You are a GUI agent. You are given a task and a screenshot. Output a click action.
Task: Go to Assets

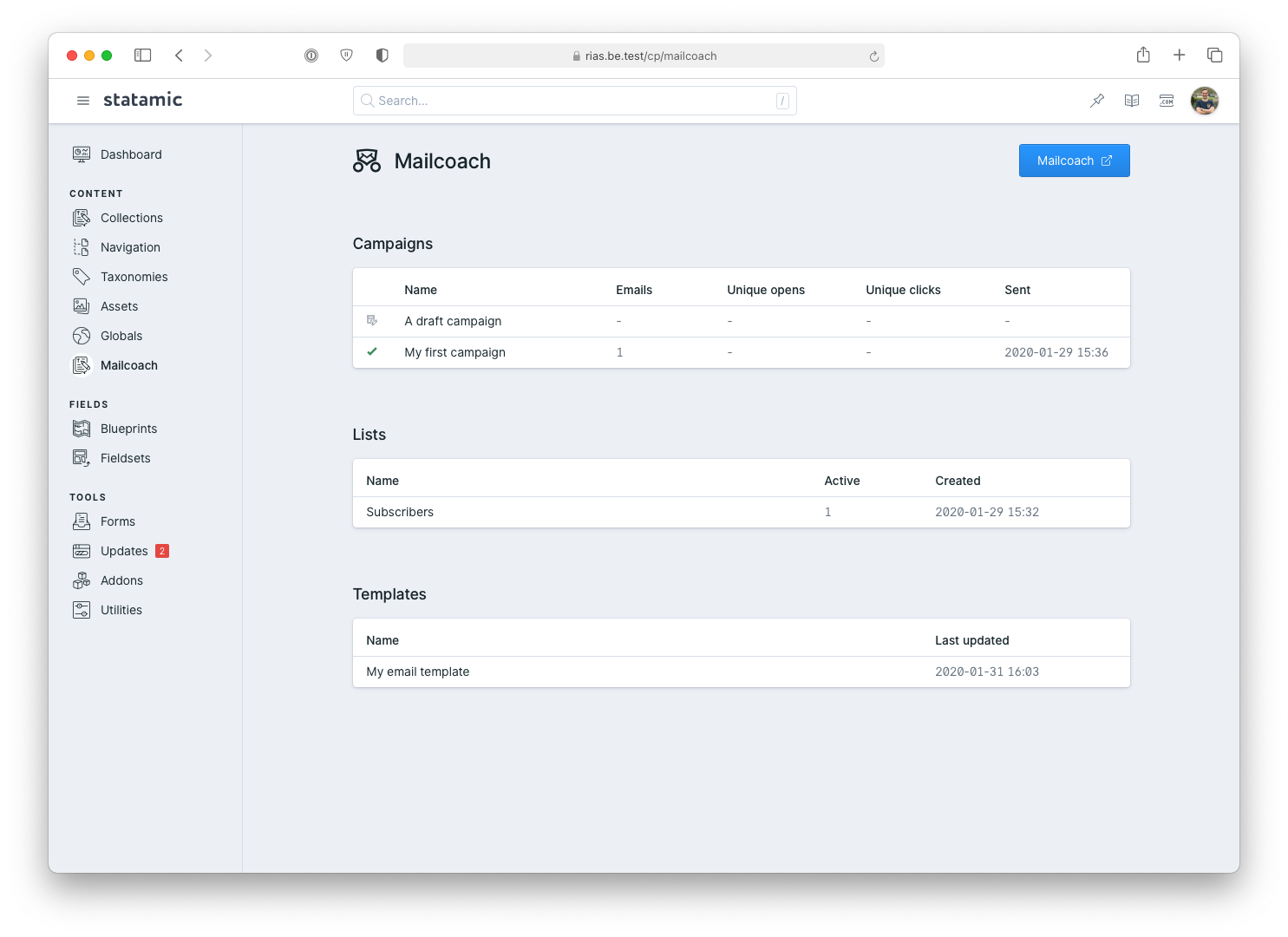(x=120, y=306)
